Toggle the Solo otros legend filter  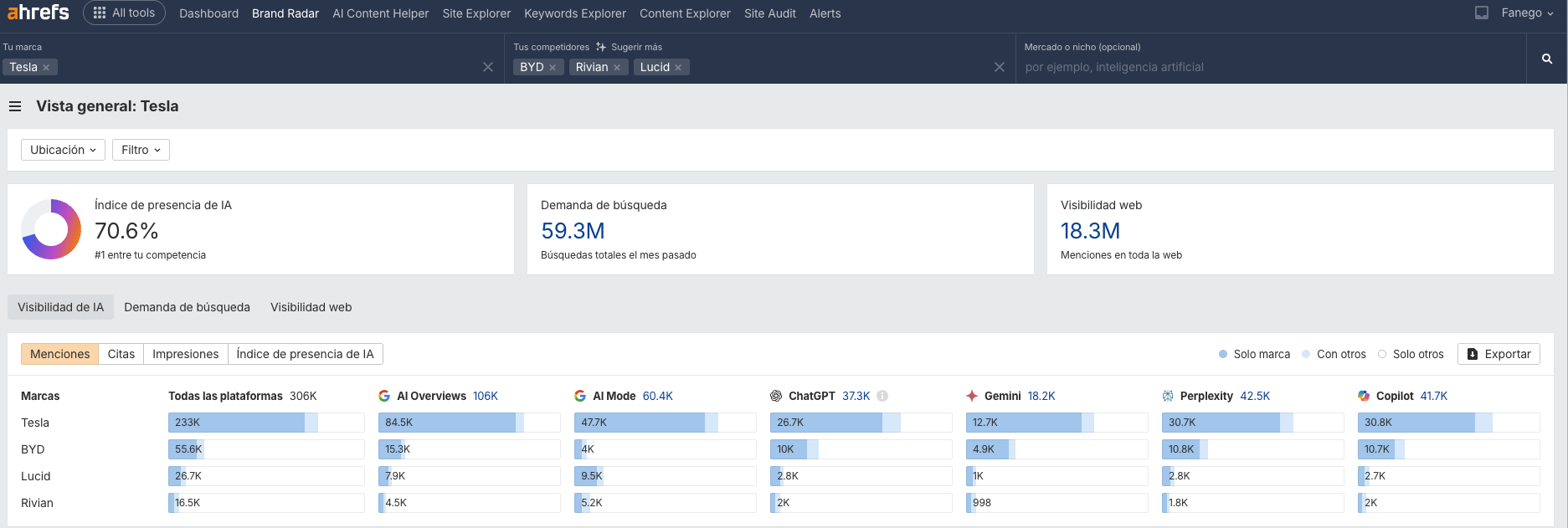point(1411,354)
